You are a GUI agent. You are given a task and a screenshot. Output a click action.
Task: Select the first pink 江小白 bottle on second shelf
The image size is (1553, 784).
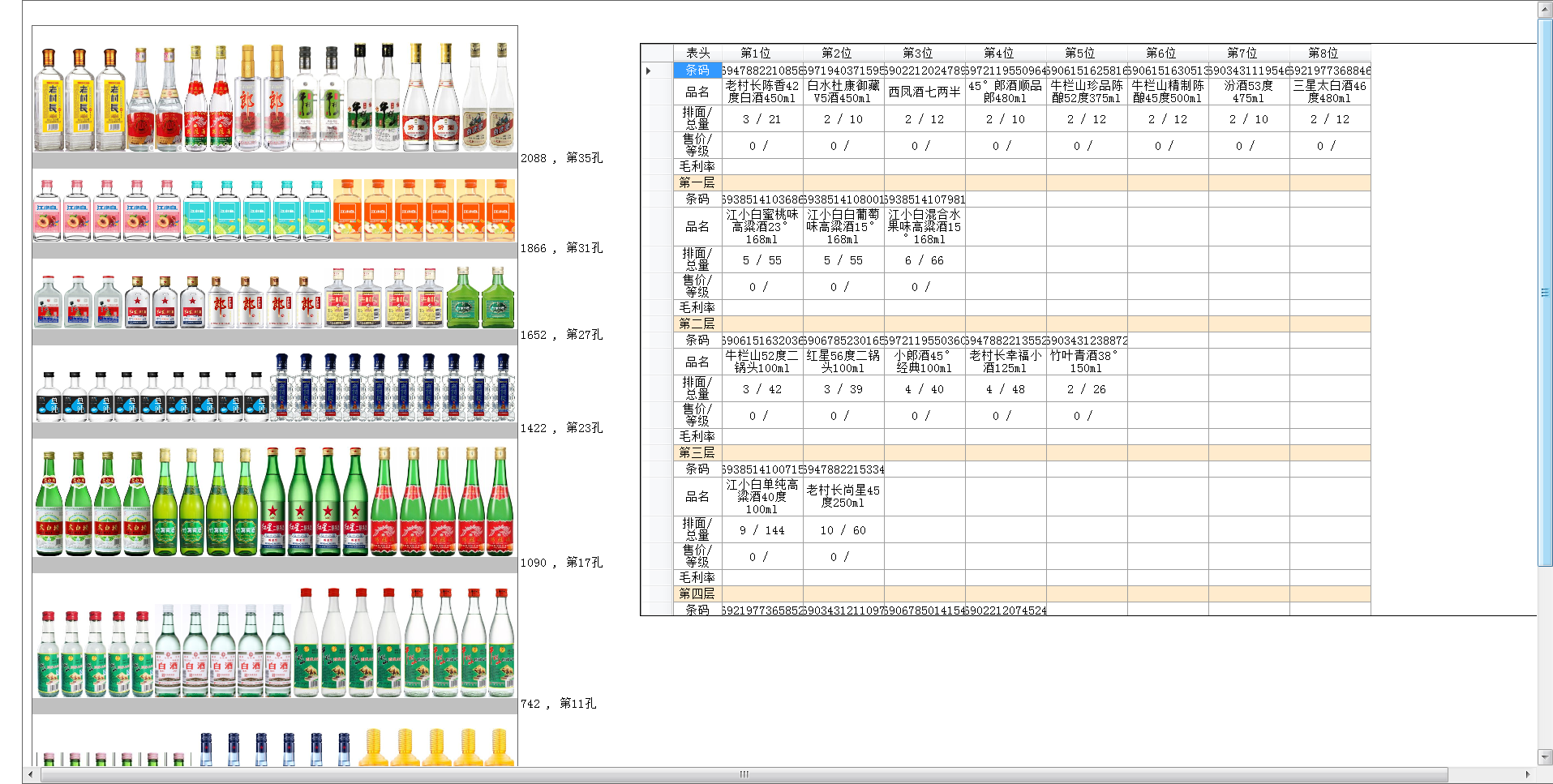click(47, 211)
